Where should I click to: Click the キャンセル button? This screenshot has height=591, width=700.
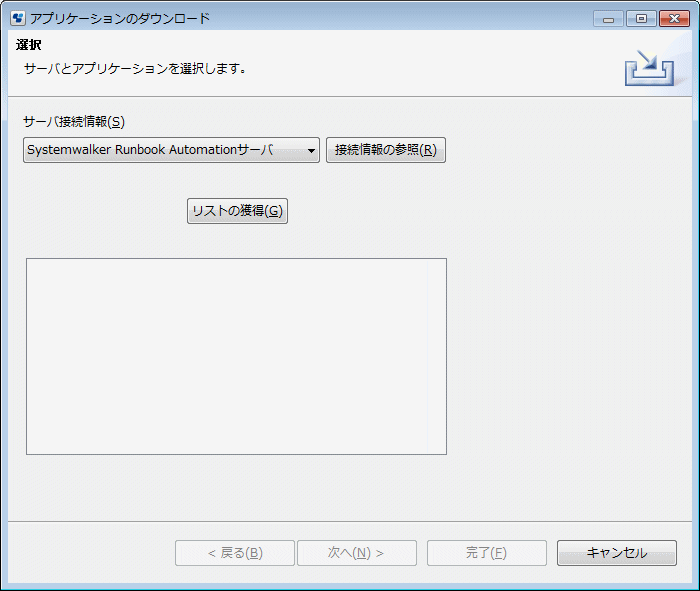point(617,553)
